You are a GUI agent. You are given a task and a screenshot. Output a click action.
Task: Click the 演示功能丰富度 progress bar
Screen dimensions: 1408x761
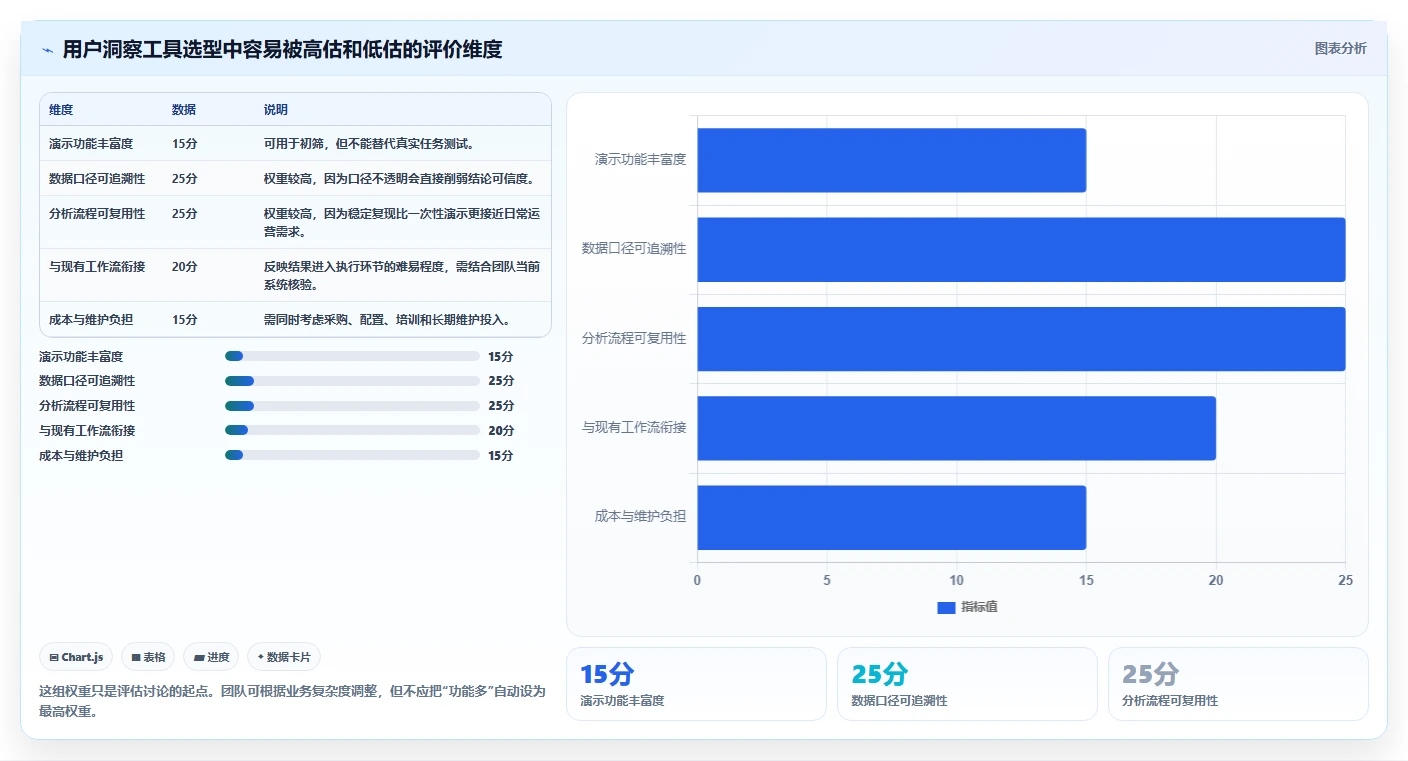tap(353, 356)
